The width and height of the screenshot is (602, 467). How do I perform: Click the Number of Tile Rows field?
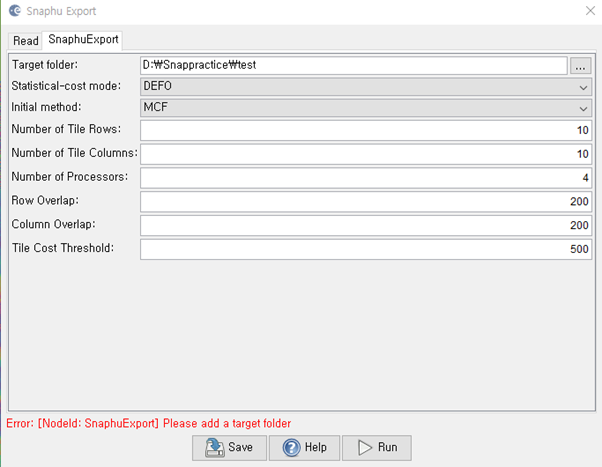tap(366, 130)
